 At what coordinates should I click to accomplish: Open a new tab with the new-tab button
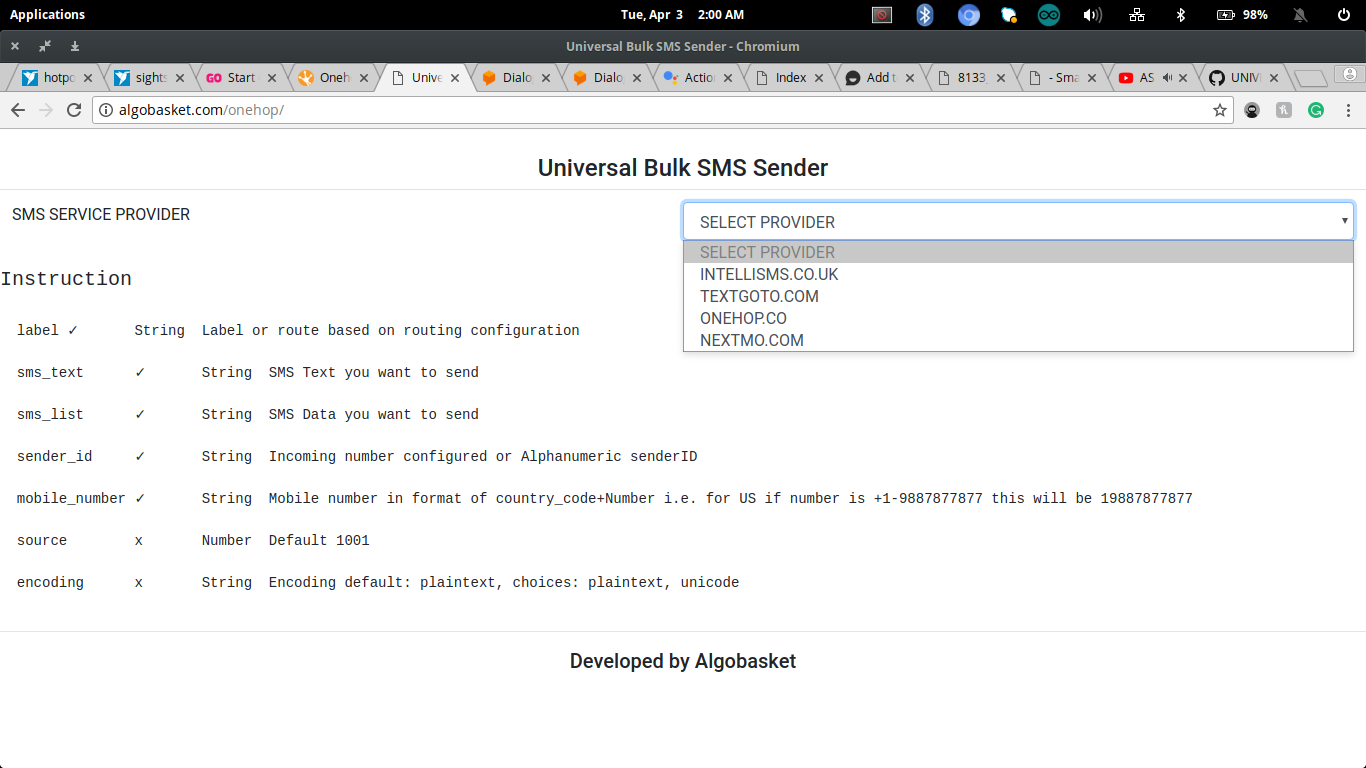[1311, 78]
